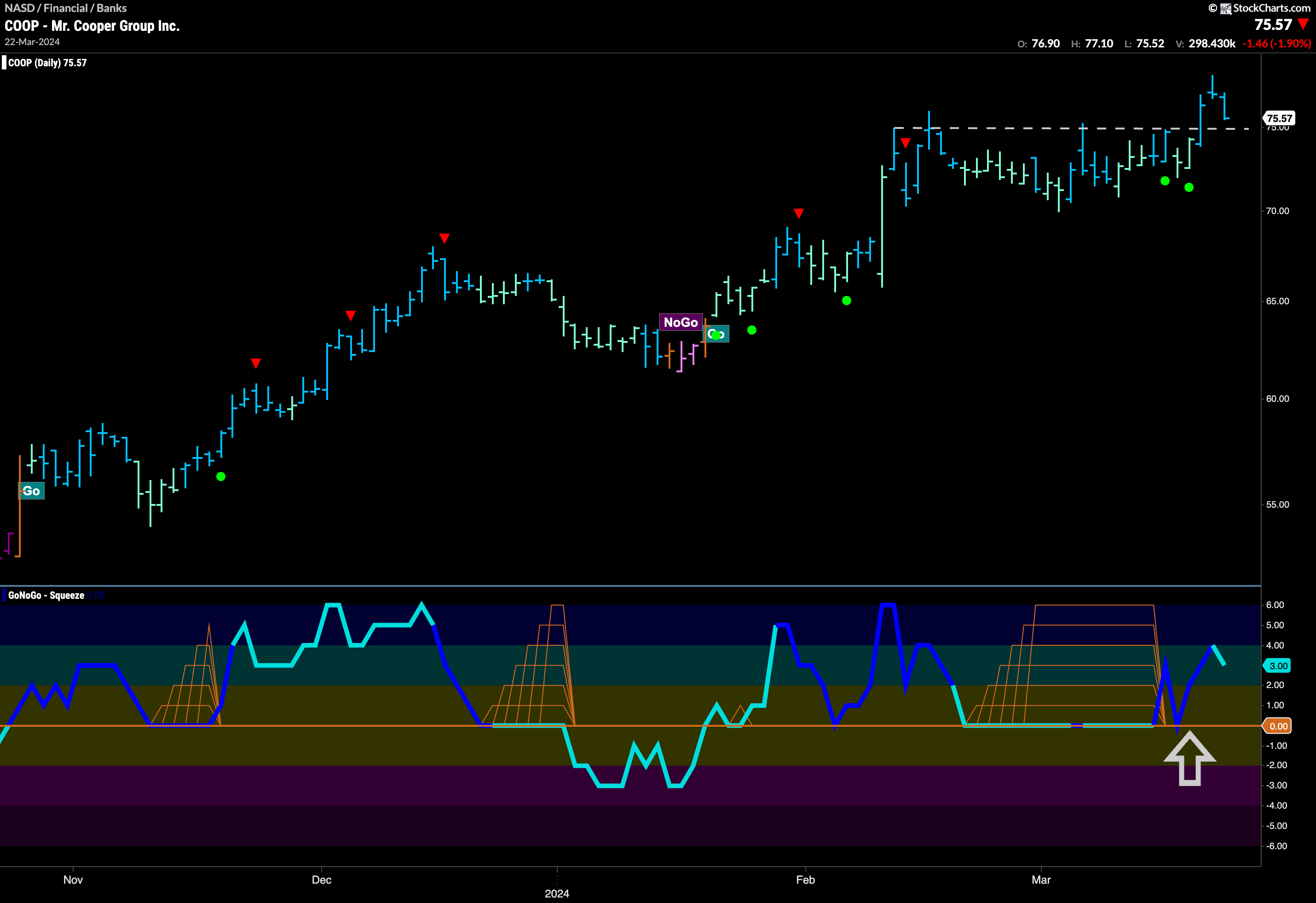The height and width of the screenshot is (903, 1316).
Task: Click the 75.57 price tag on the axis
Action: pyautogui.click(x=1280, y=118)
